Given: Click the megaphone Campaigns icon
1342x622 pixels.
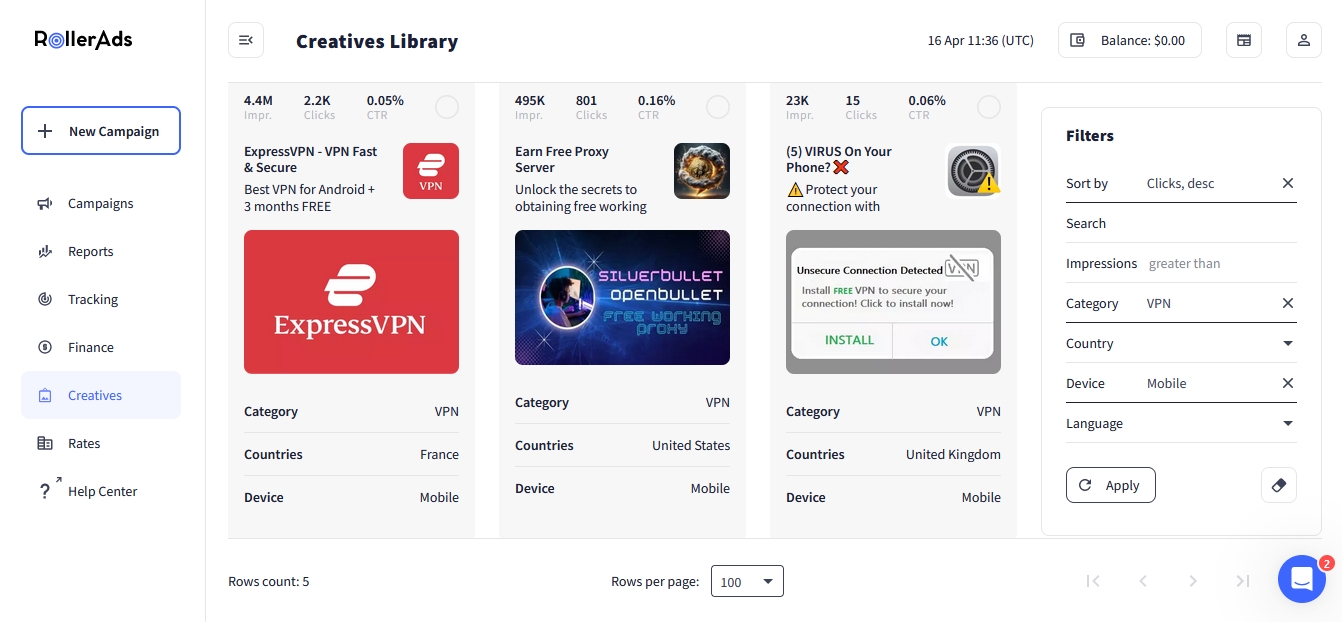Looking at the screenshot, I should [44, 204].
